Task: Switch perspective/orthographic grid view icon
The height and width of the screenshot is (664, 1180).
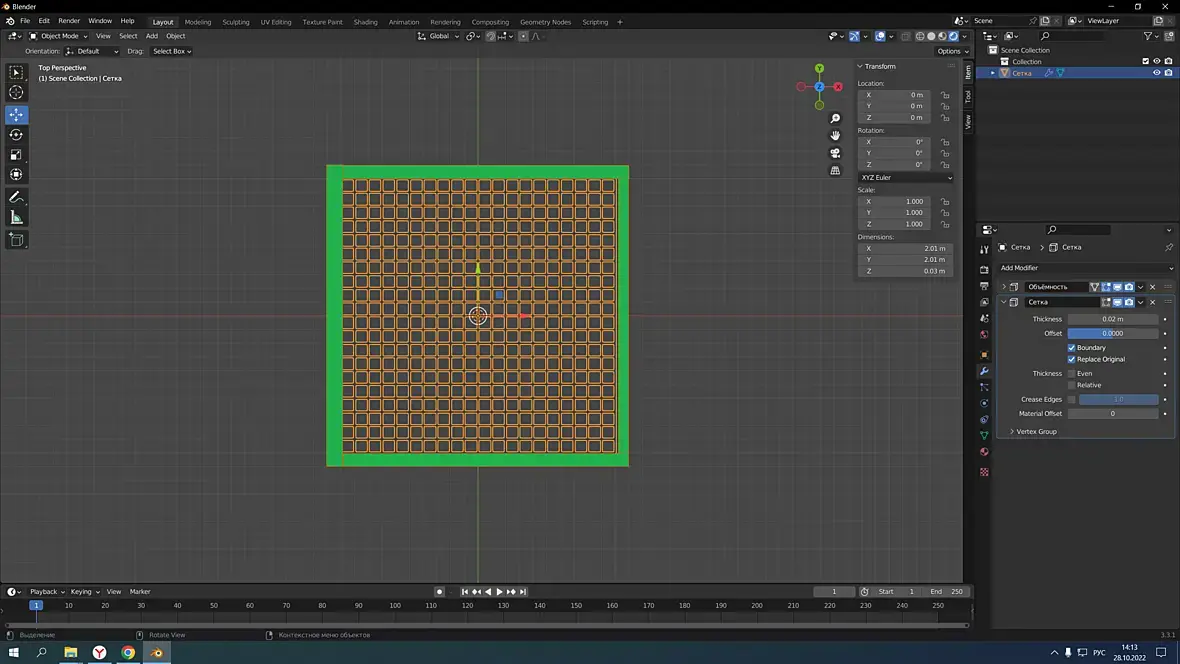Action: coord(835,171)
